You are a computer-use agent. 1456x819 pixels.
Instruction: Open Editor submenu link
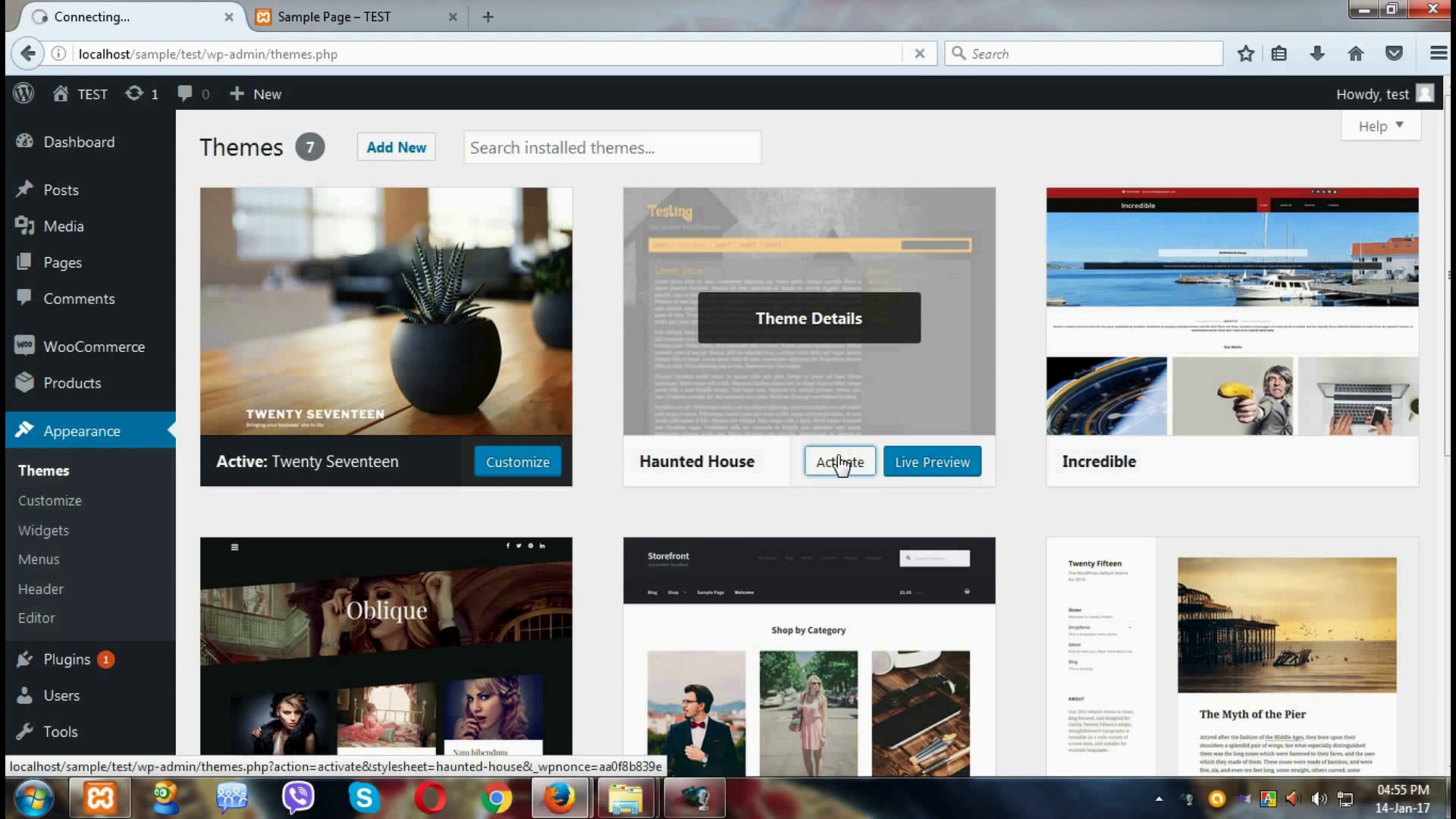pyautogui.click(x=36, y=618)
